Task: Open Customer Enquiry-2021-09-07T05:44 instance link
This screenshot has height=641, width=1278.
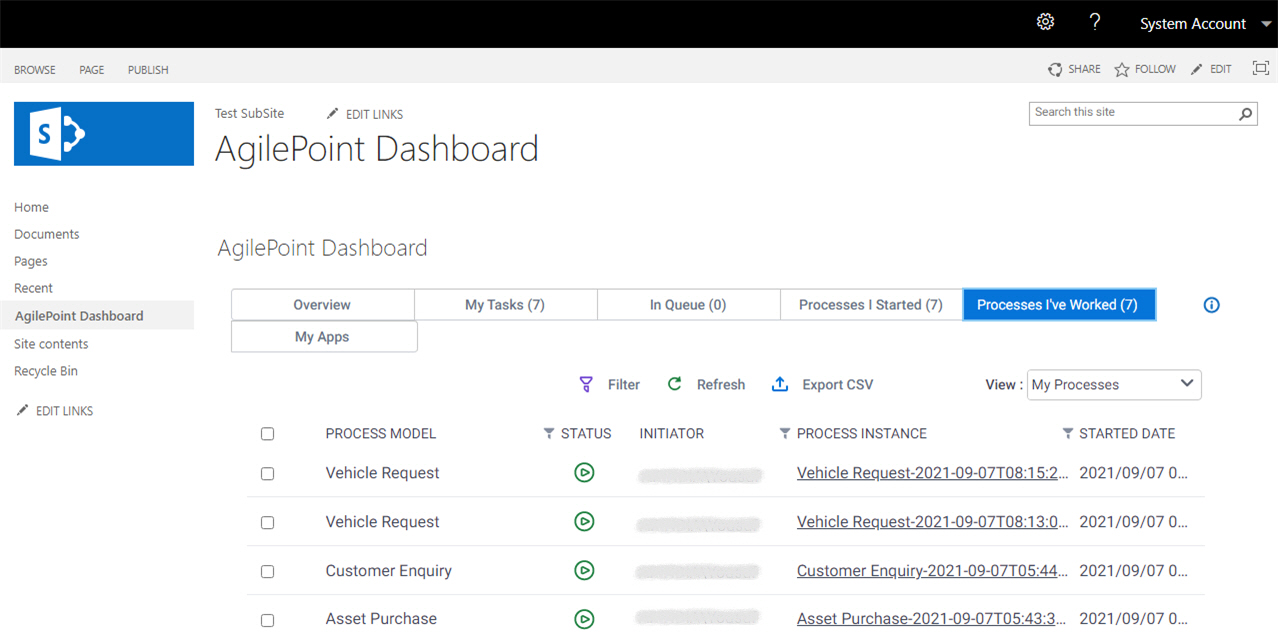Action: tap(932, 571)
